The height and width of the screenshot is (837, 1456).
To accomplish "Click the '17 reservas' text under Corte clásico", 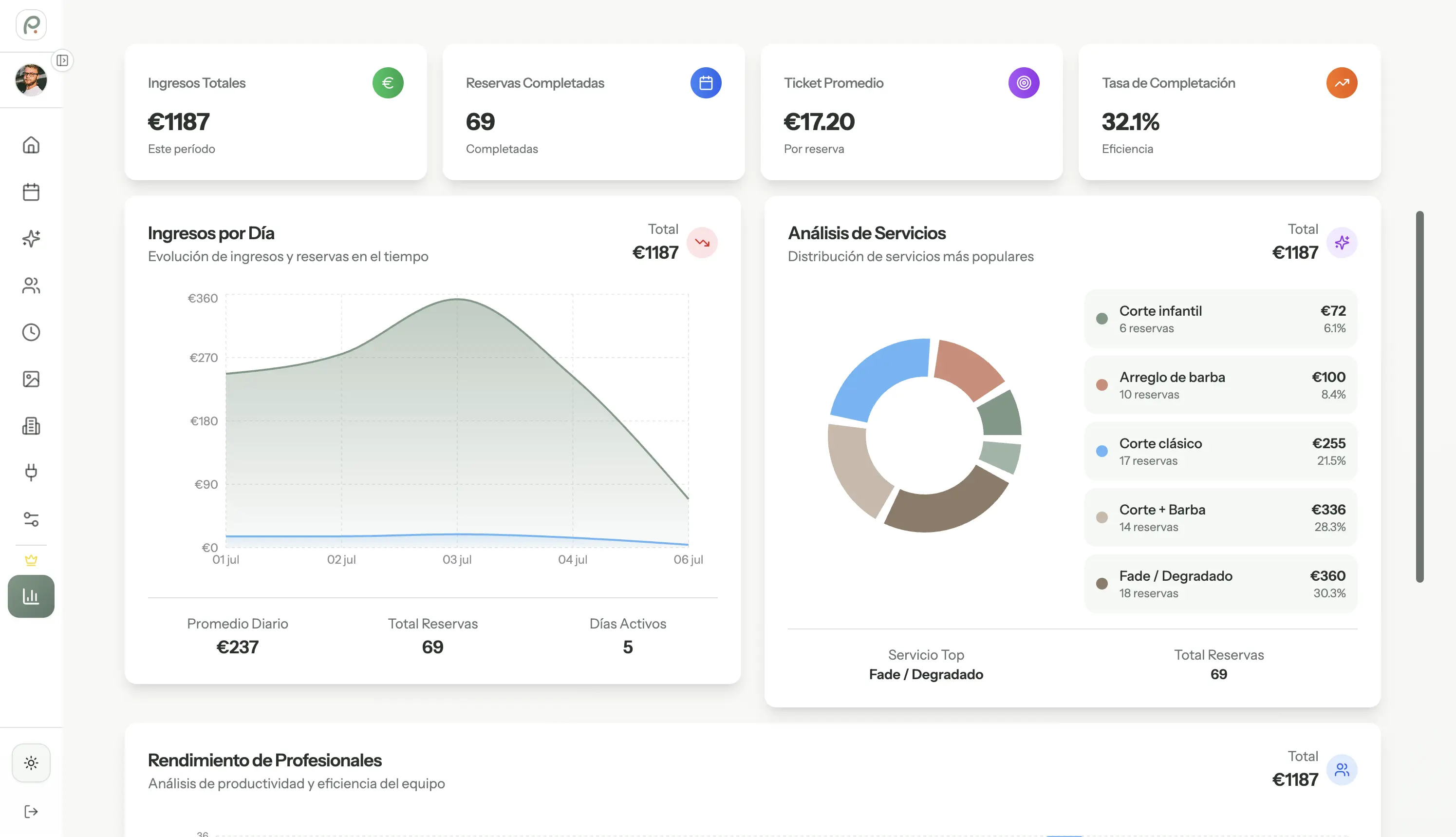I will (1148, 460).
